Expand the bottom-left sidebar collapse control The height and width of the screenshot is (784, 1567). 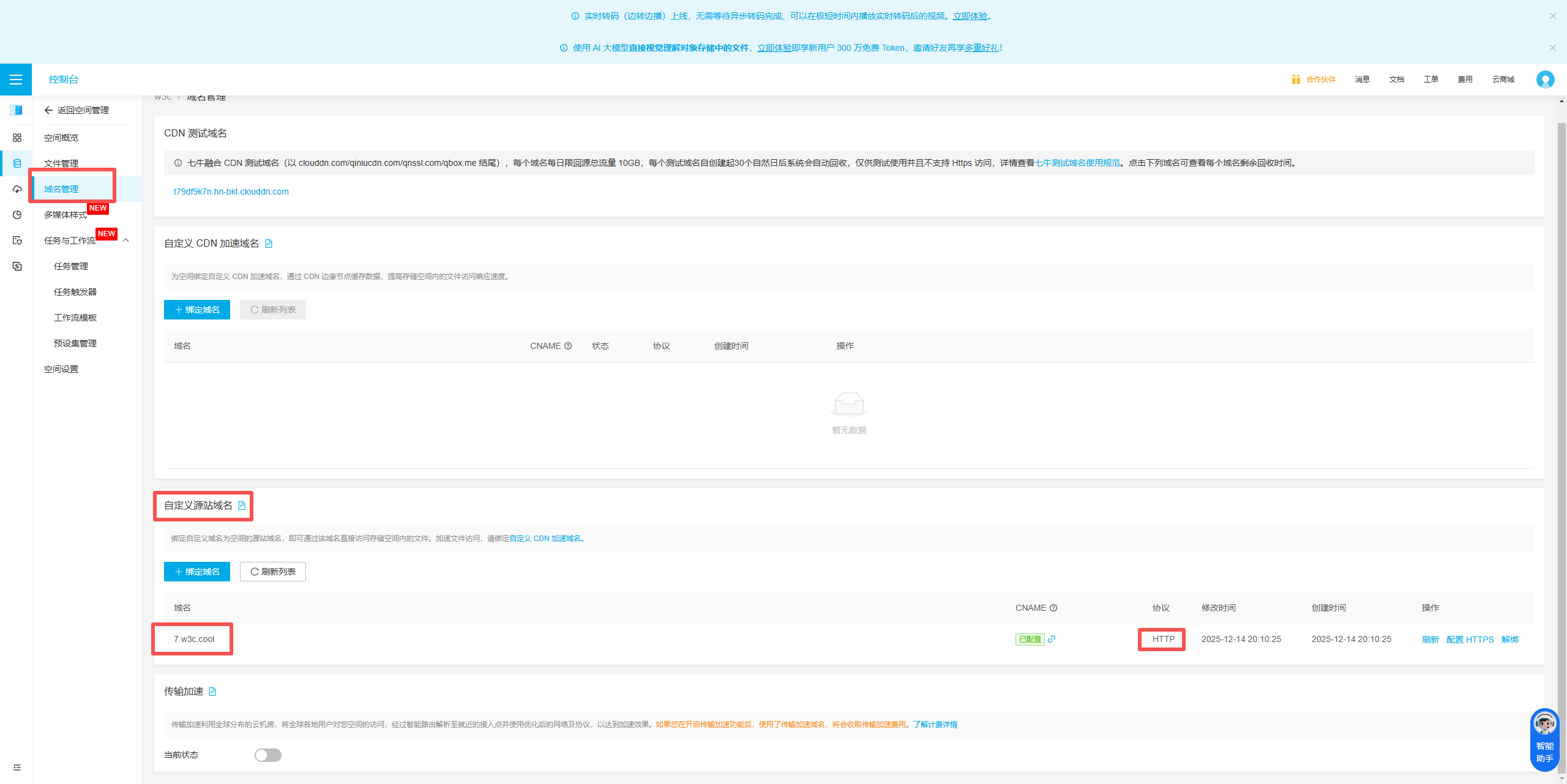(x=17, y=767)
